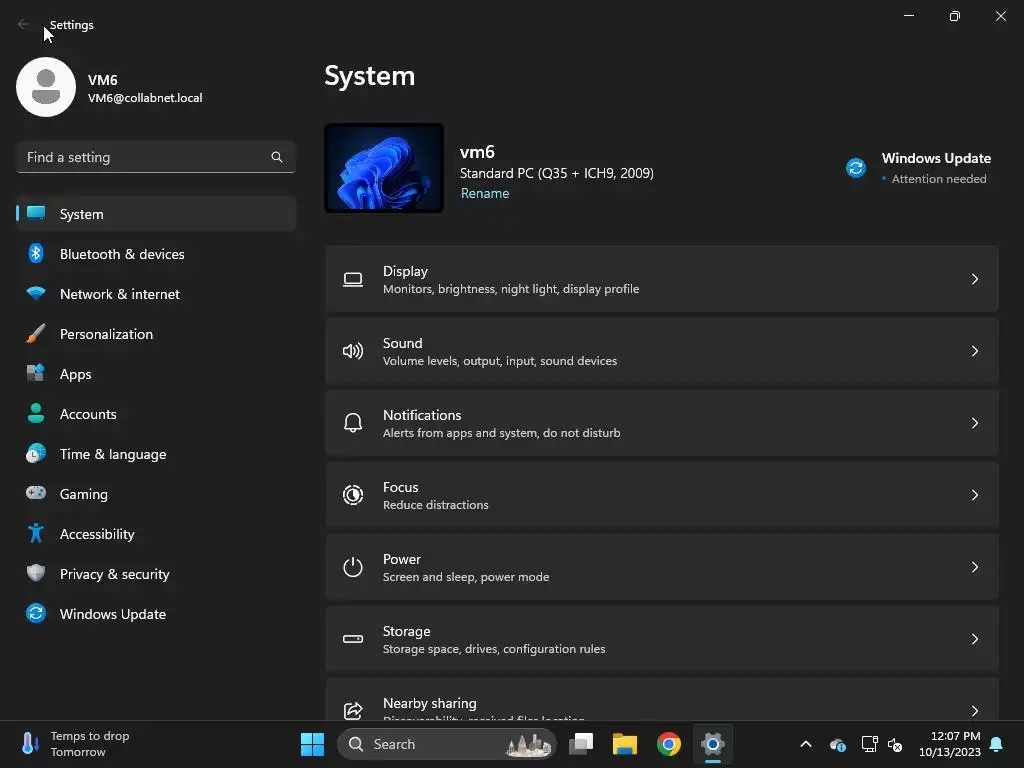Open the Focus settings chevron
This screenshot has height=768, width=1024.
974,495
